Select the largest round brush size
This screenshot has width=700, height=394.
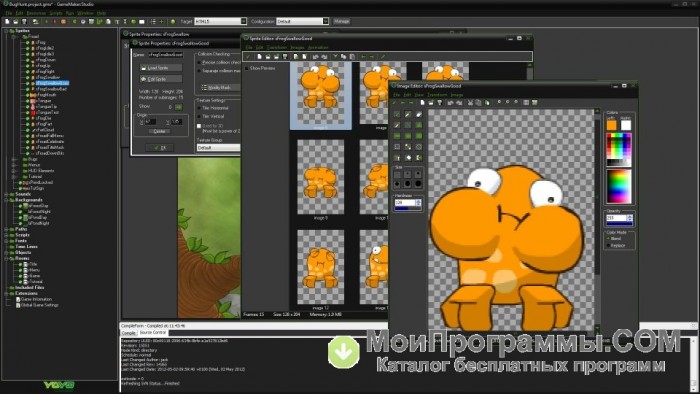pyautogui.click(x=418, y=183)
